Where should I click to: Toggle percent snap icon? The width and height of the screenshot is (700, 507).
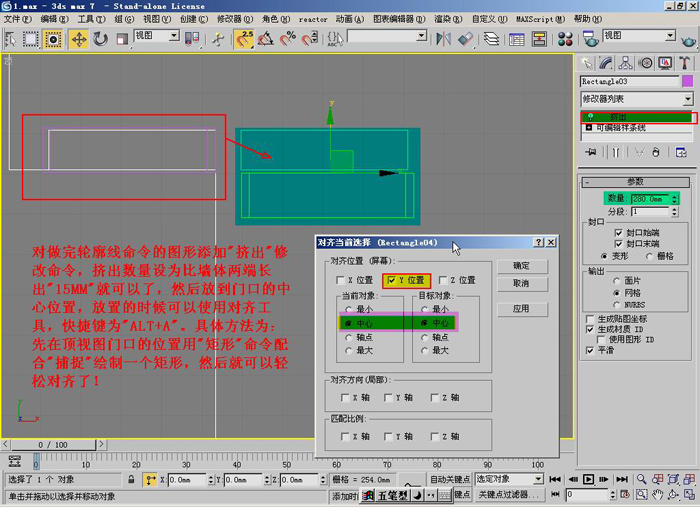[x=288, y=39]
